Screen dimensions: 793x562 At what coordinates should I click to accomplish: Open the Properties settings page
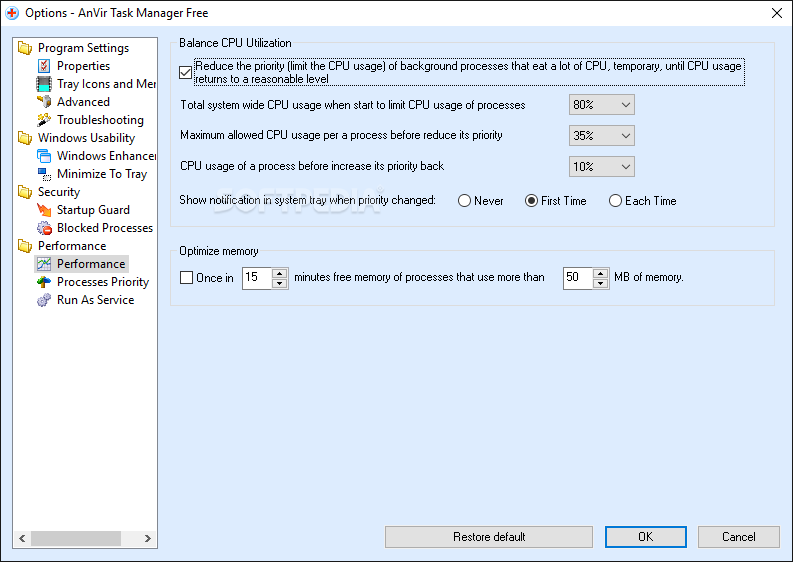pyautogui.click(x=83, y=66)
